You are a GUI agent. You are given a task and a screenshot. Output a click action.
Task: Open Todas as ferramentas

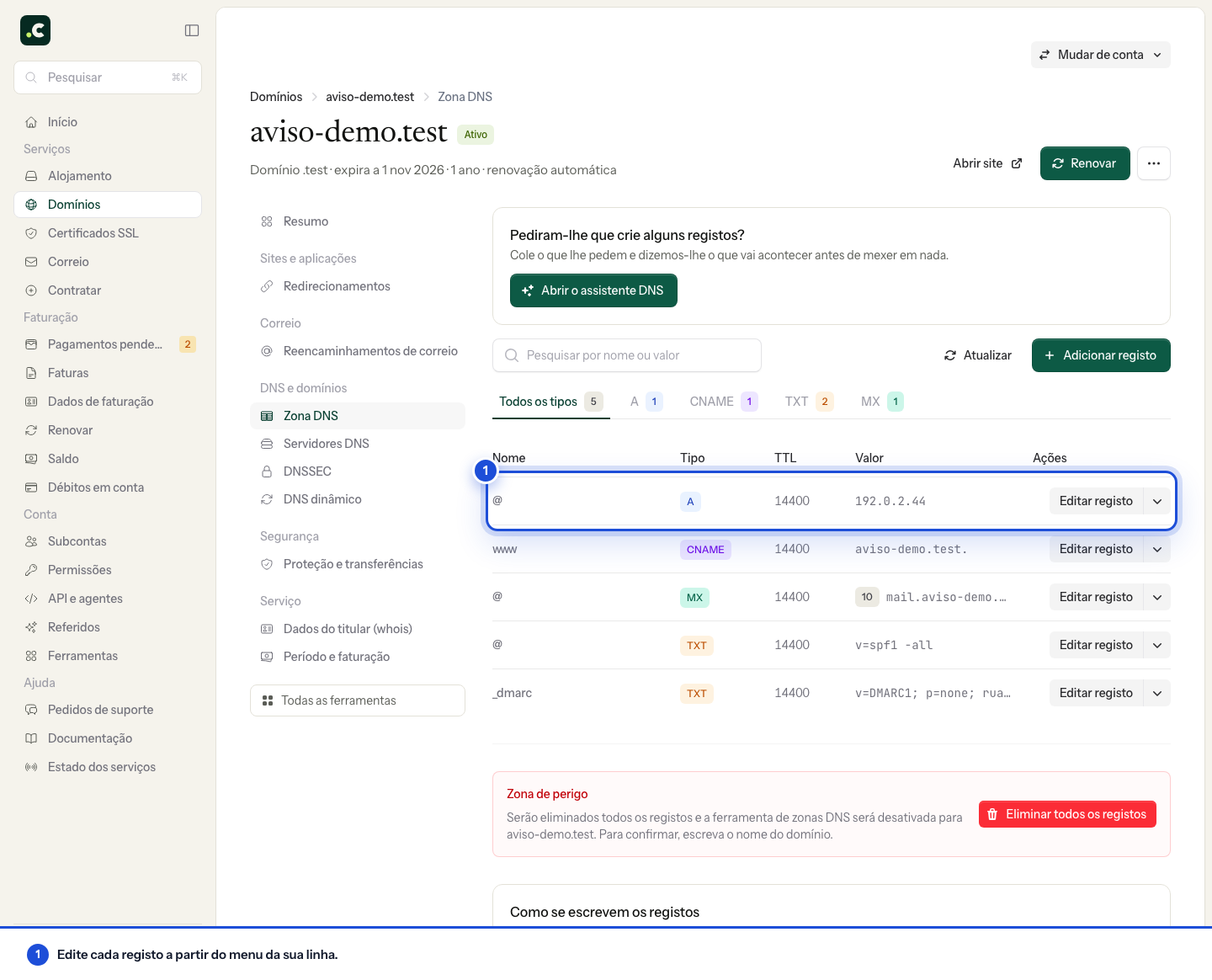pyautogui.click(x=358, y=700)
